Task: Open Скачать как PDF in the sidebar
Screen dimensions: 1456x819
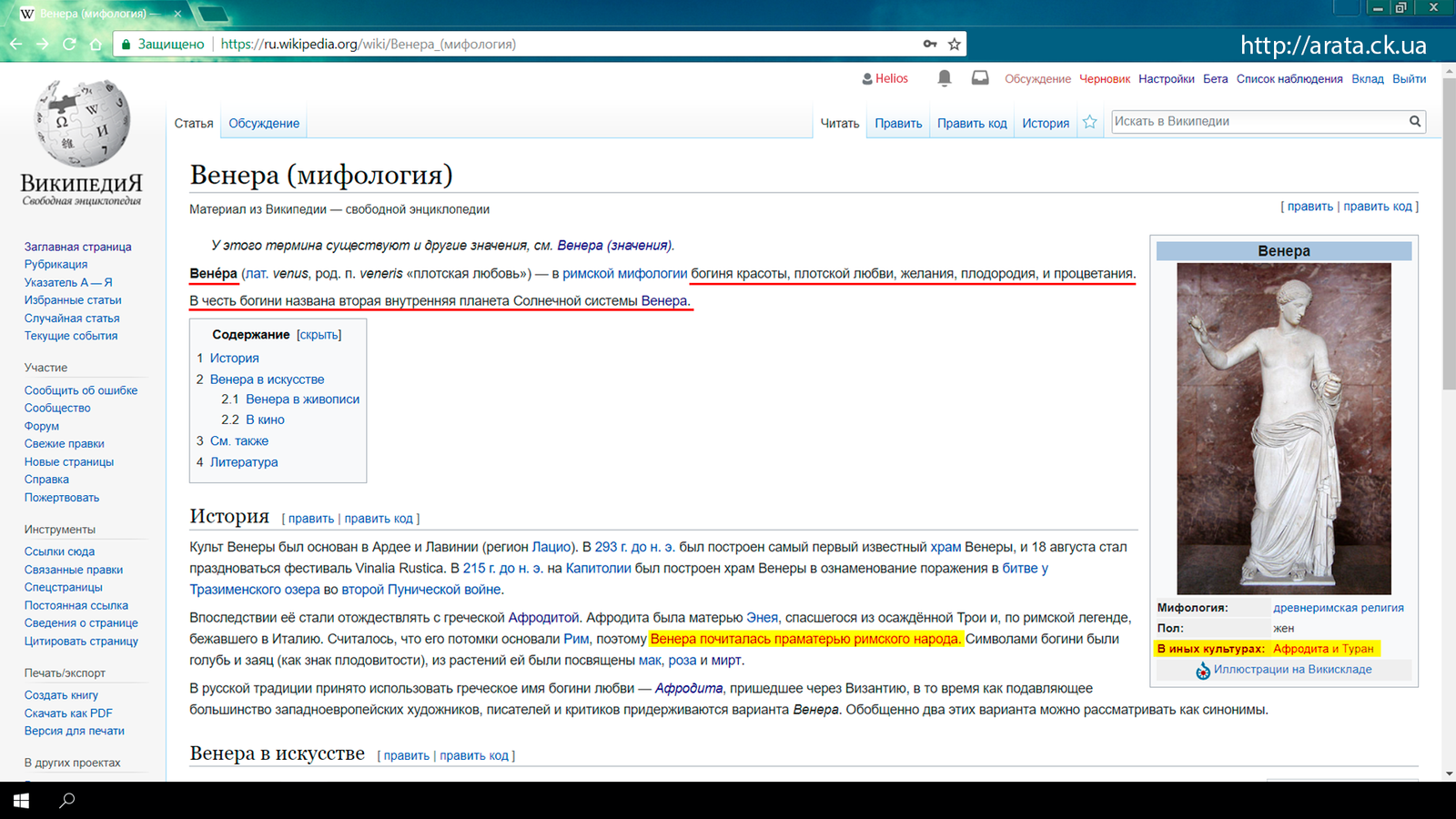Action: pyautogui.click(x=68, y=713)
